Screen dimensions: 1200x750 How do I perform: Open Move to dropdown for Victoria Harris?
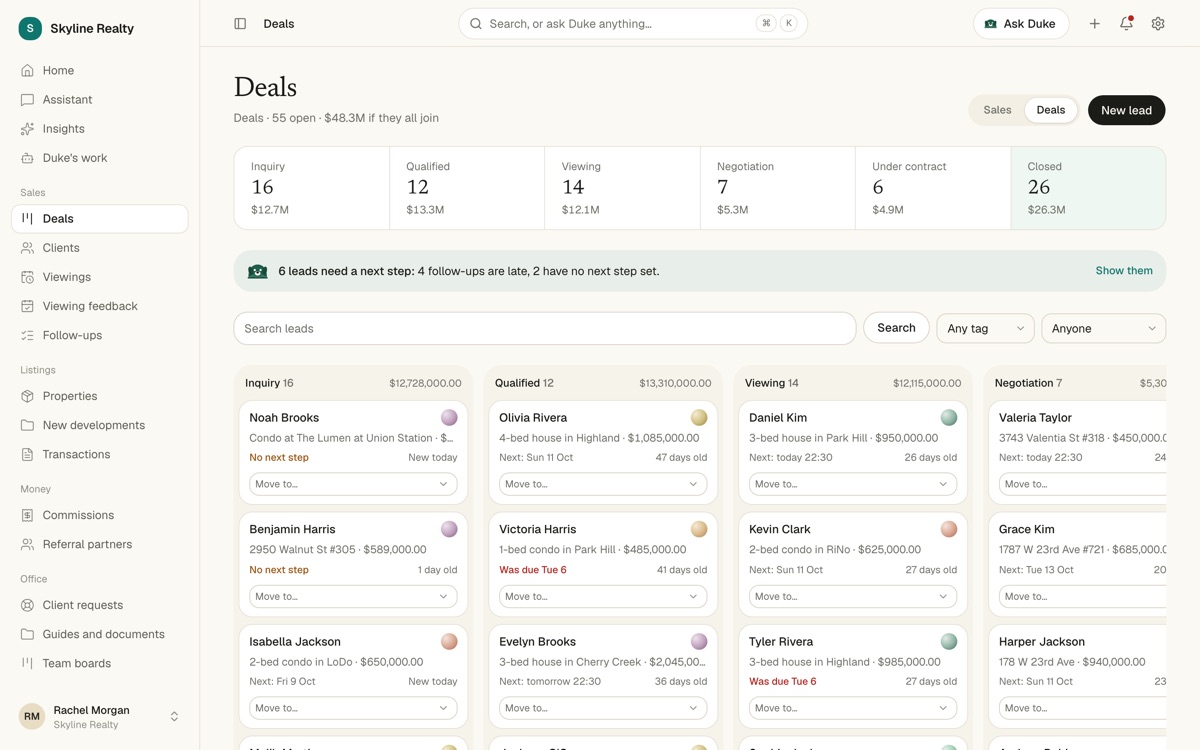click(603, 596)
